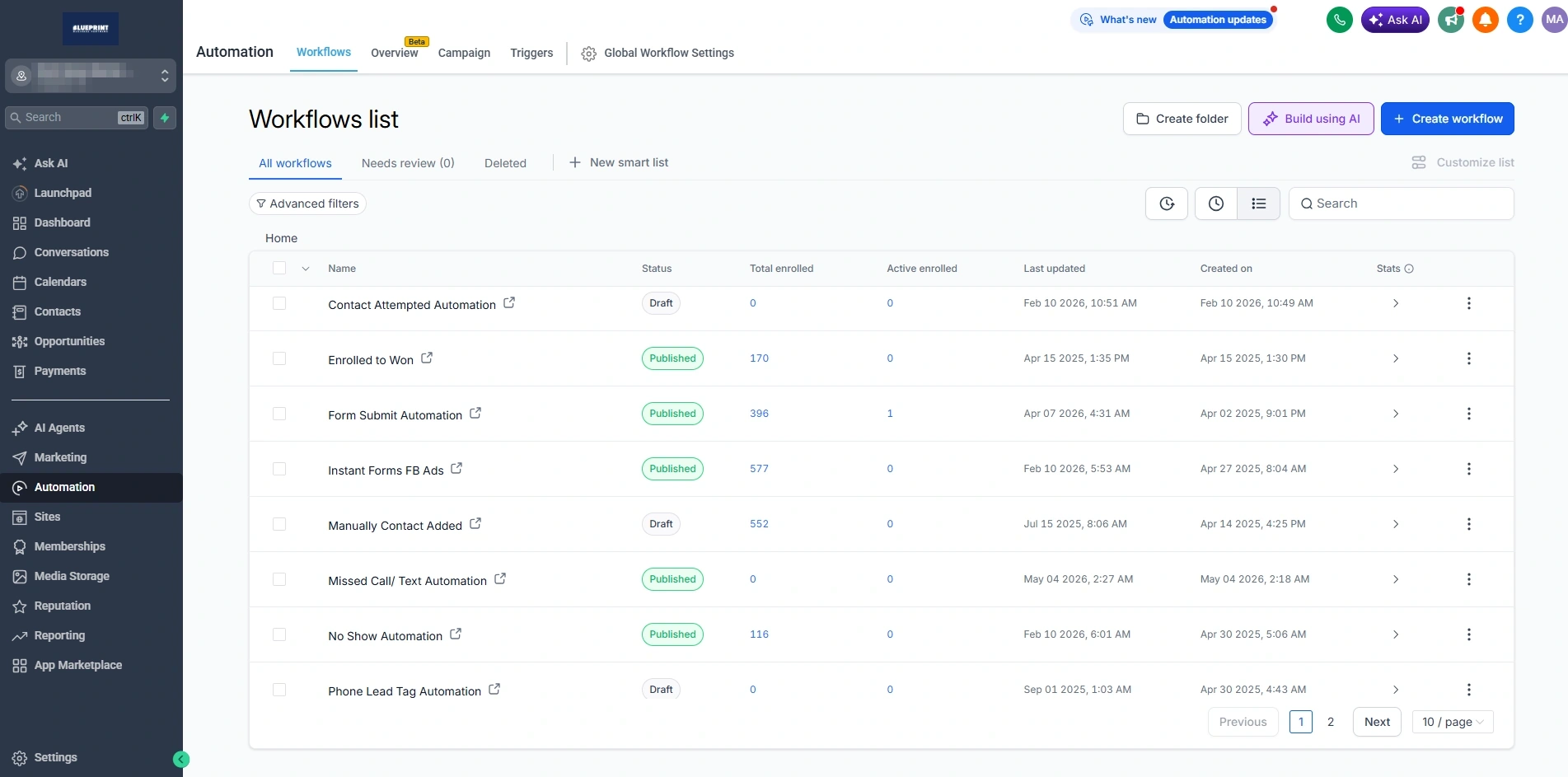Type in the workflows Search field

click(1402, 204)
